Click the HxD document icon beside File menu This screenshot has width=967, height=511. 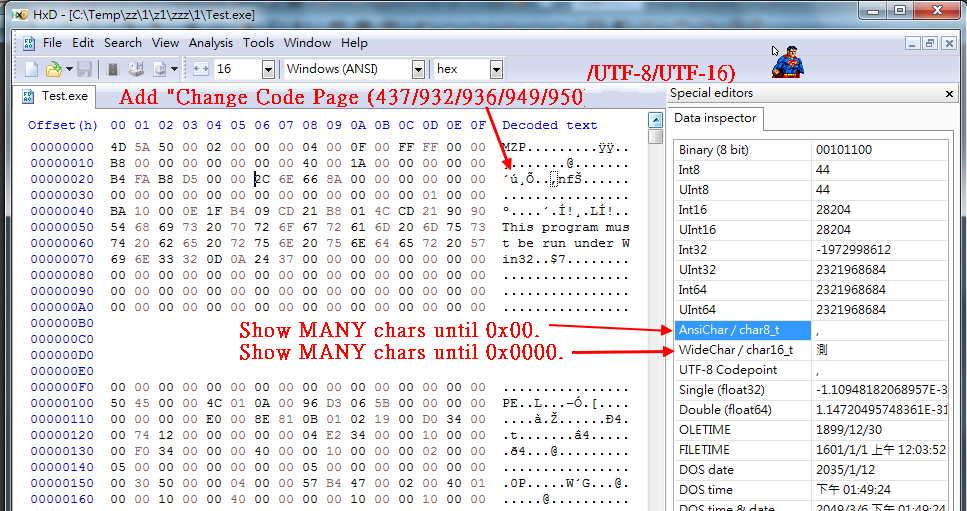pyautogui.click(x=28, y=43)
